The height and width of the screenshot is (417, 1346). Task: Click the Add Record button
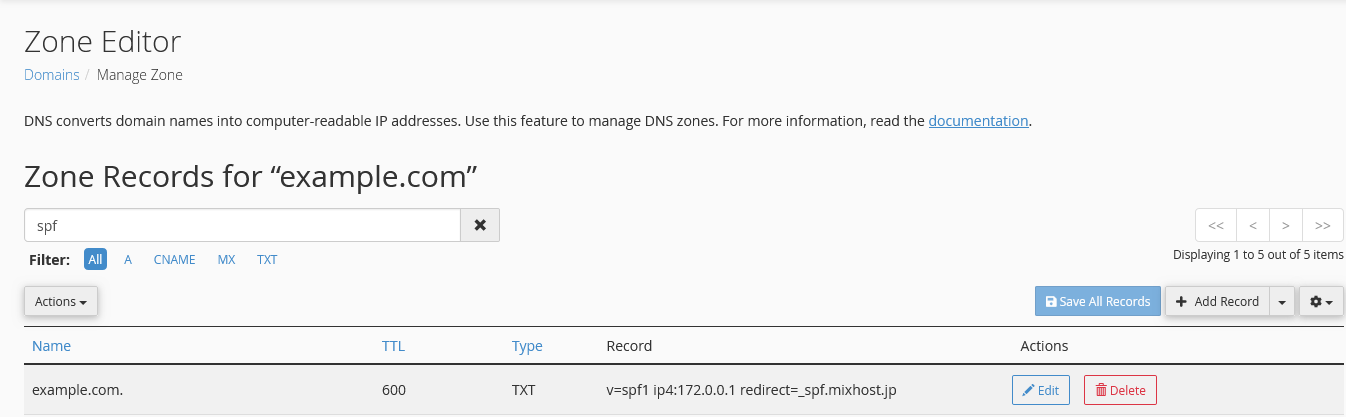point(1217,301)
